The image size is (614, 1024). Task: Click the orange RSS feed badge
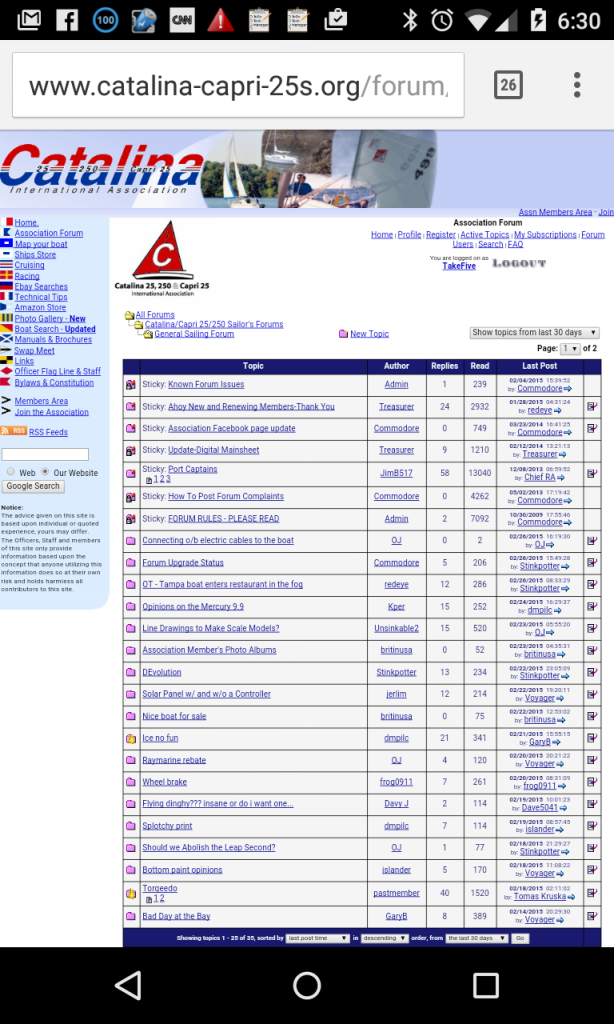coord(14,432)
